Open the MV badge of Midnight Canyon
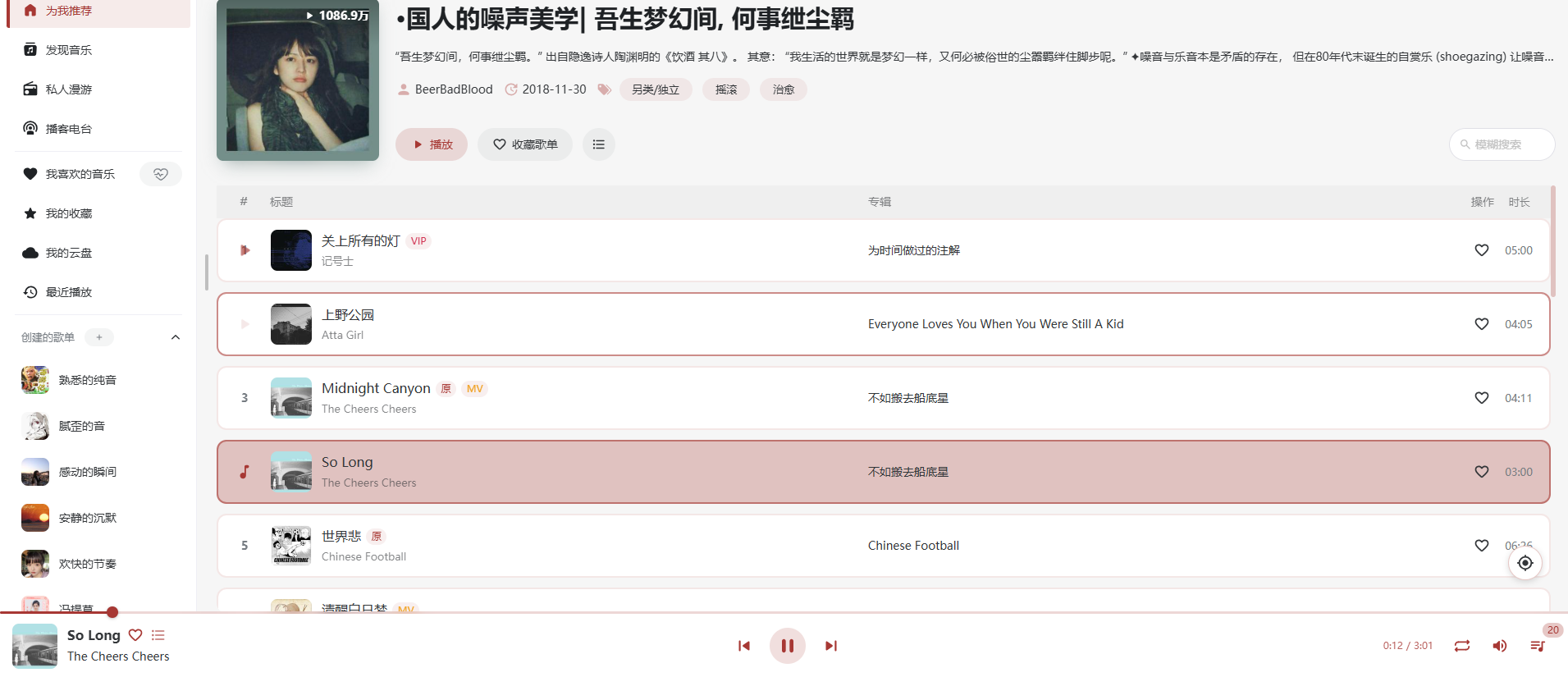Viewport: 1568px width, 677px height. click(475, 389)
